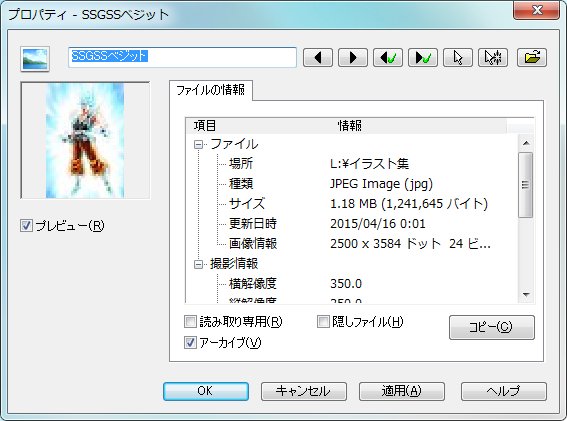Click the value 350.0 for 横解像度
The width and height of the screenshot is (567, 421).
[346, 284]
